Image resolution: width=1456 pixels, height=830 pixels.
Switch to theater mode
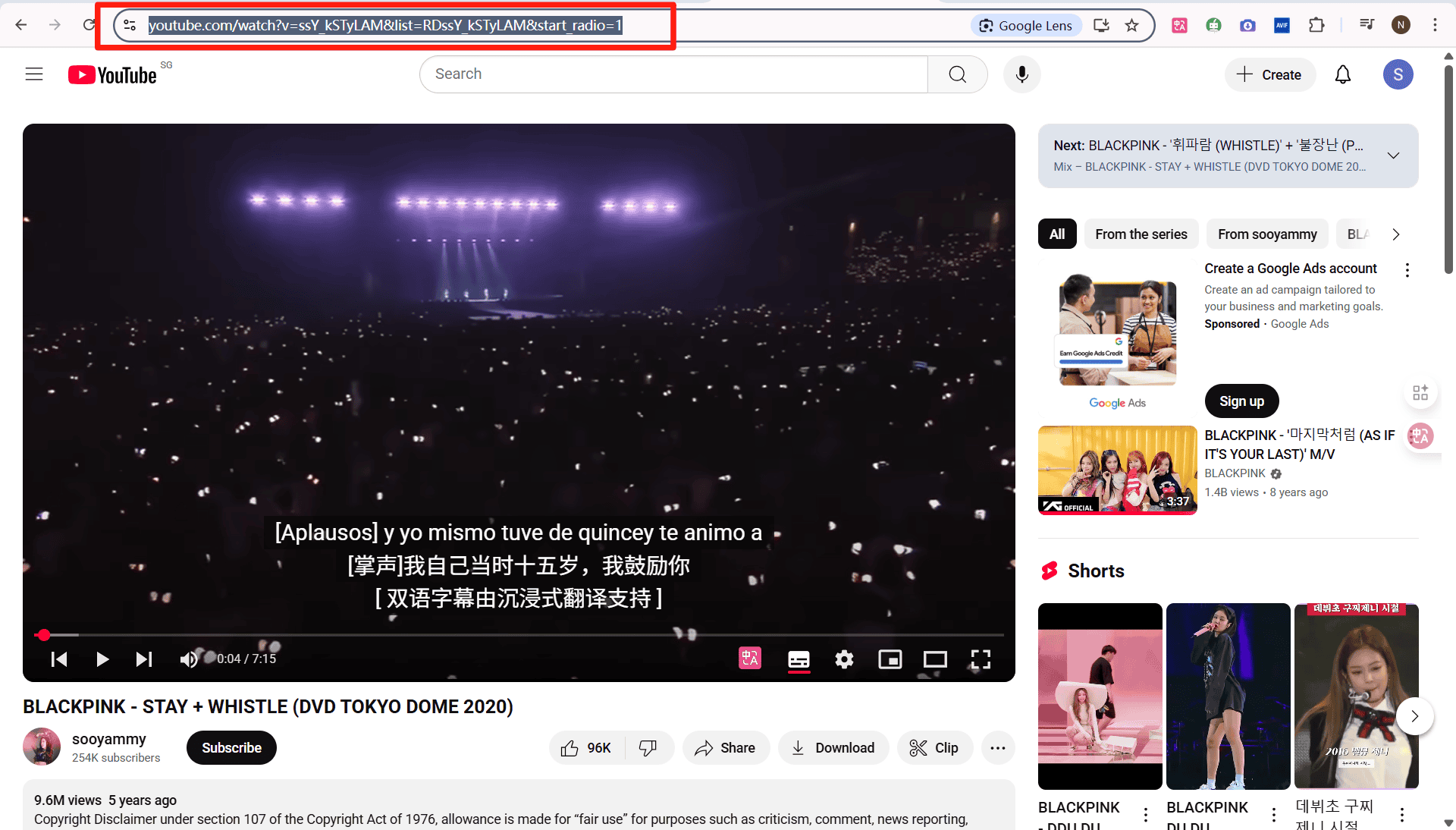click(x=935, y=659)
